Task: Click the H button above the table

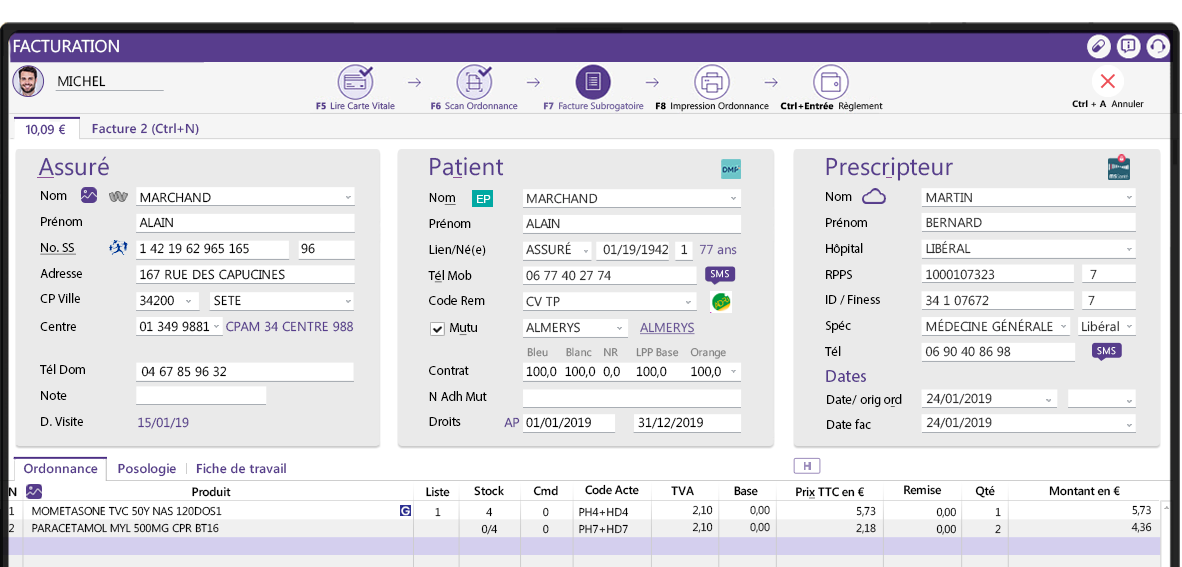Action: click(x=807, y=466)
